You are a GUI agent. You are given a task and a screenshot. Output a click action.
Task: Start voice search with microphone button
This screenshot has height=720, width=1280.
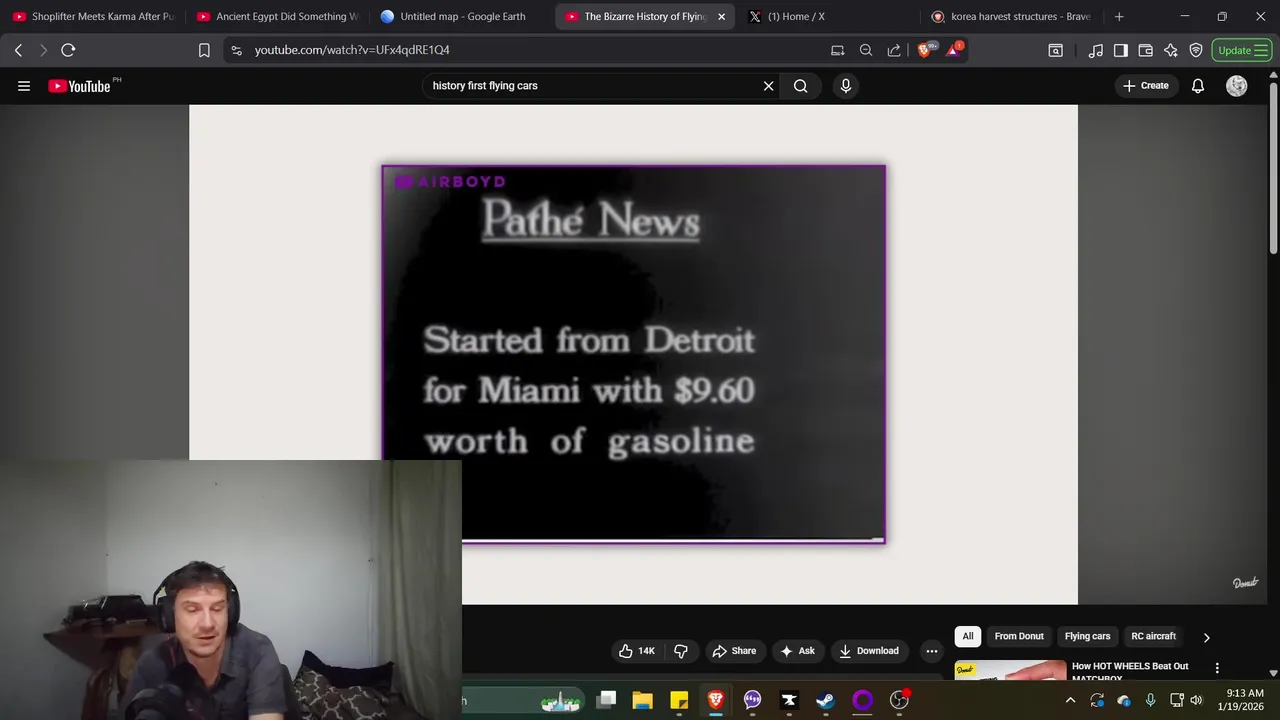tap(846, 86)
